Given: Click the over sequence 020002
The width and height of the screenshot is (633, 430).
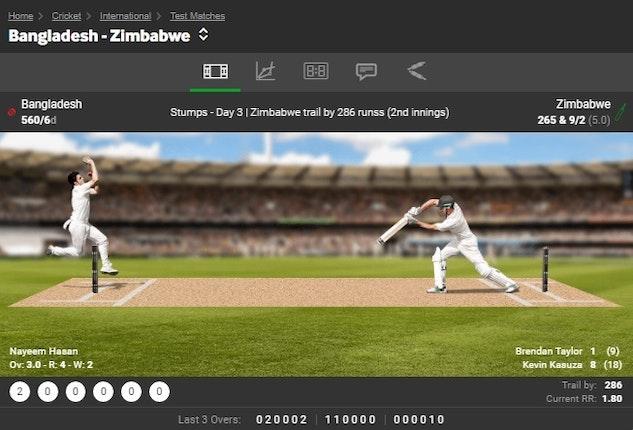Looking at the screenshot, I should point(281,420).
